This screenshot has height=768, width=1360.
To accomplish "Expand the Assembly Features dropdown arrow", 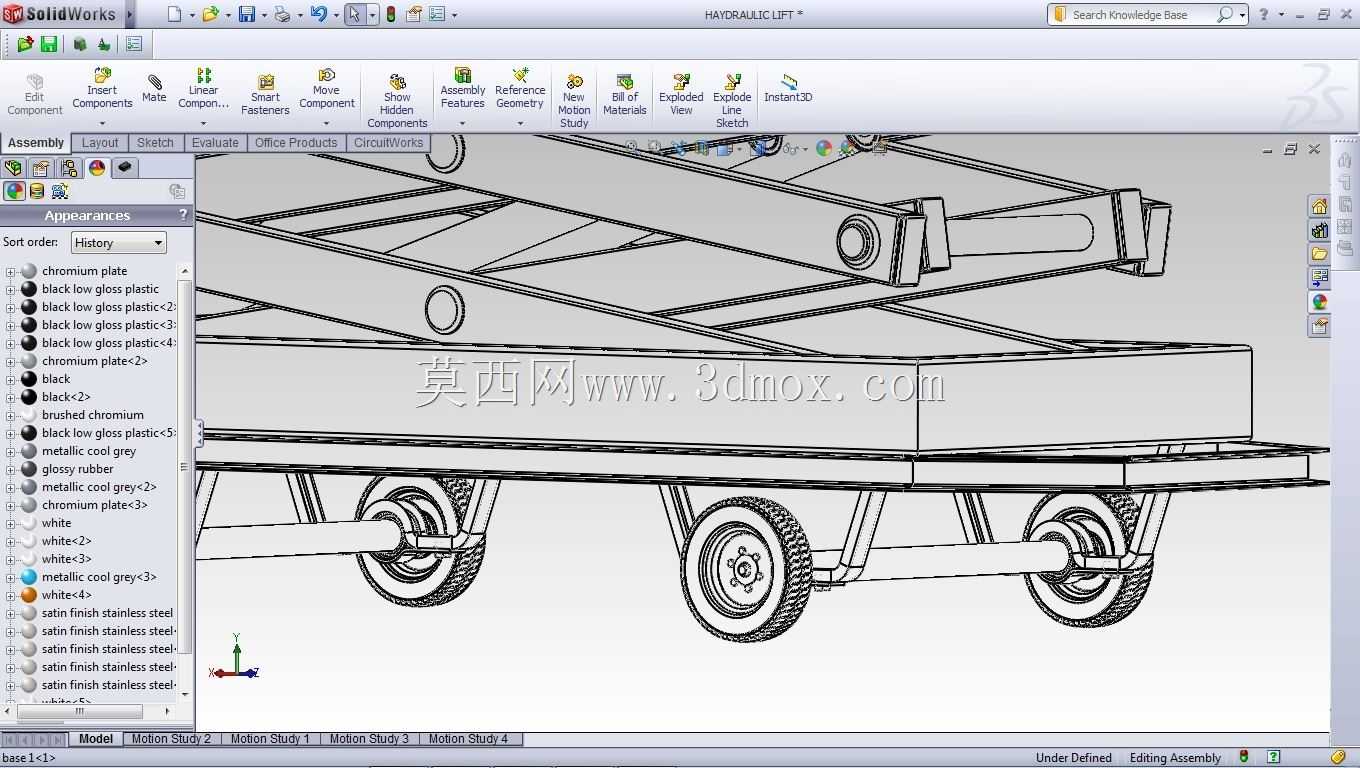I will click(x=462, y=124).
